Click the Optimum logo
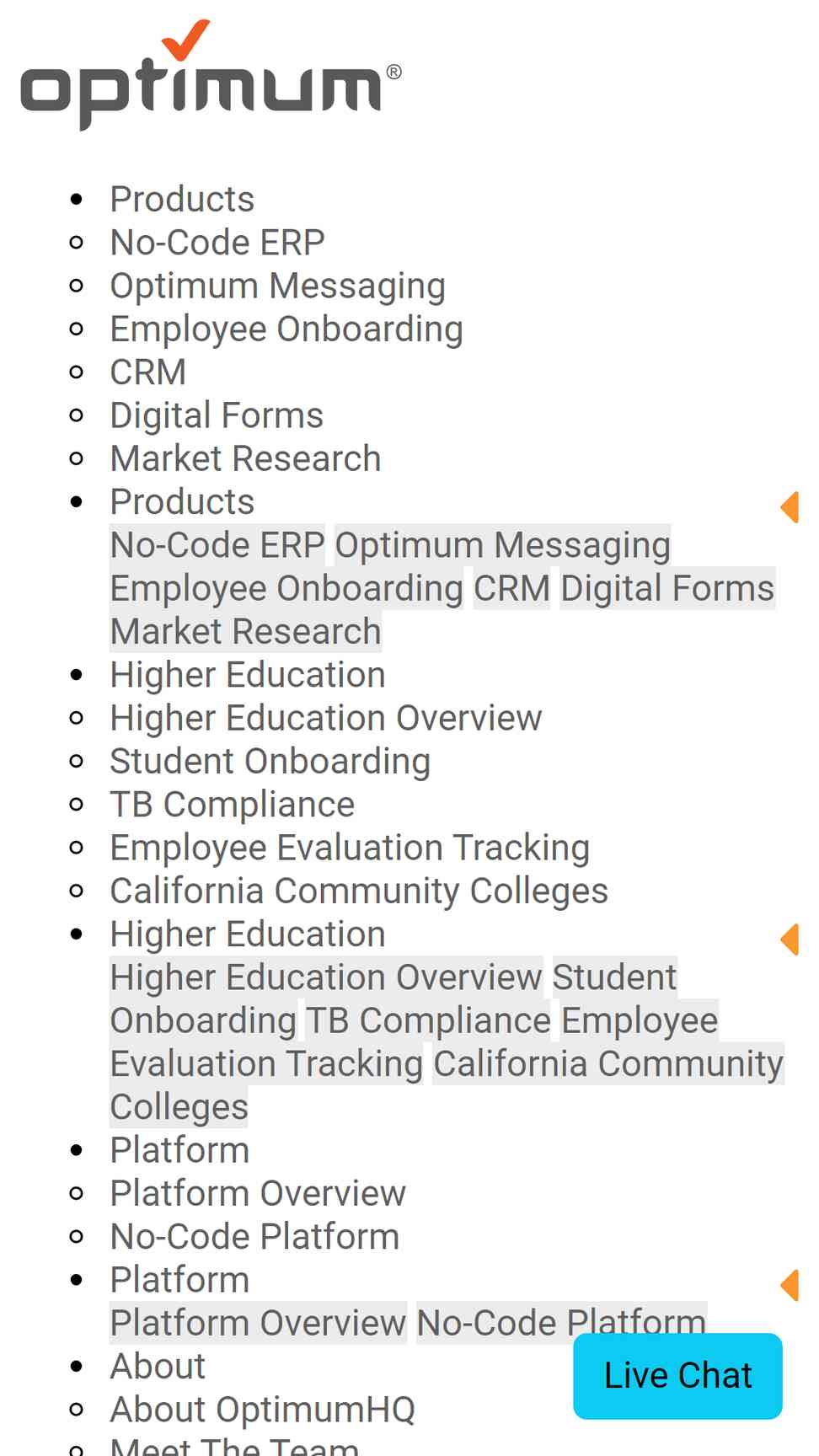This screenshot has height=1456, width=819. (211, 75)
